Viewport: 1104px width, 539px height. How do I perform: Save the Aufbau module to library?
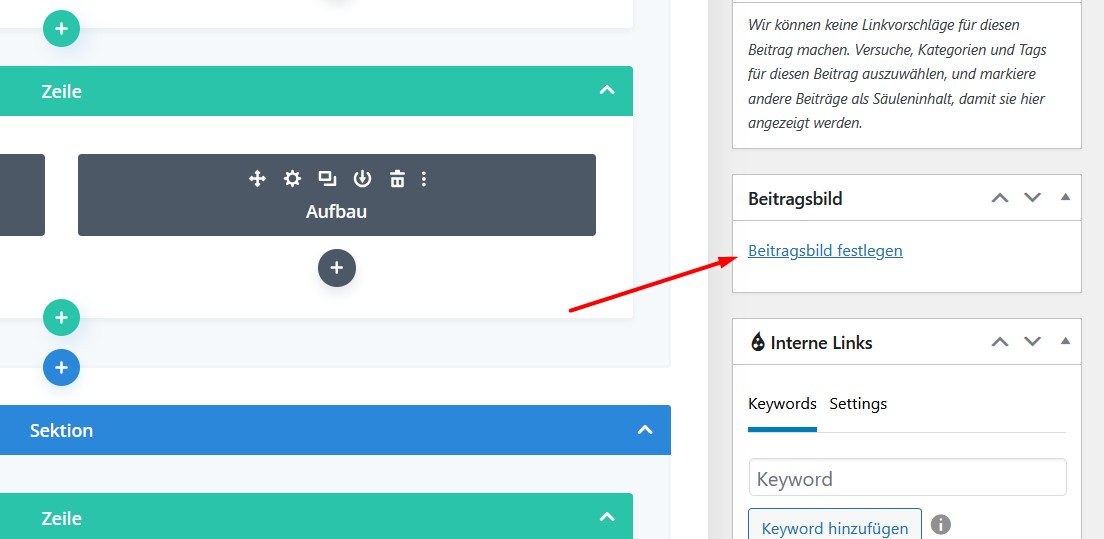(362, 179)
